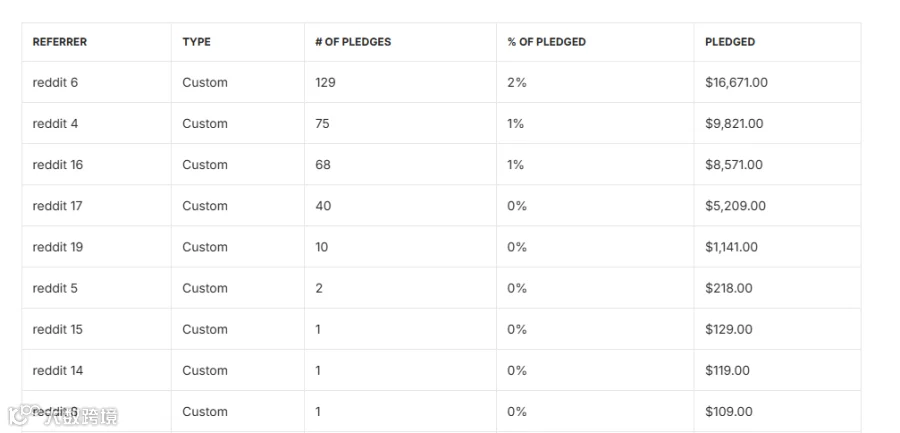The height and width of the screenshot is (433, 900).
Task: Click the reddit 5 referrer entry
Action: [55, 288]
